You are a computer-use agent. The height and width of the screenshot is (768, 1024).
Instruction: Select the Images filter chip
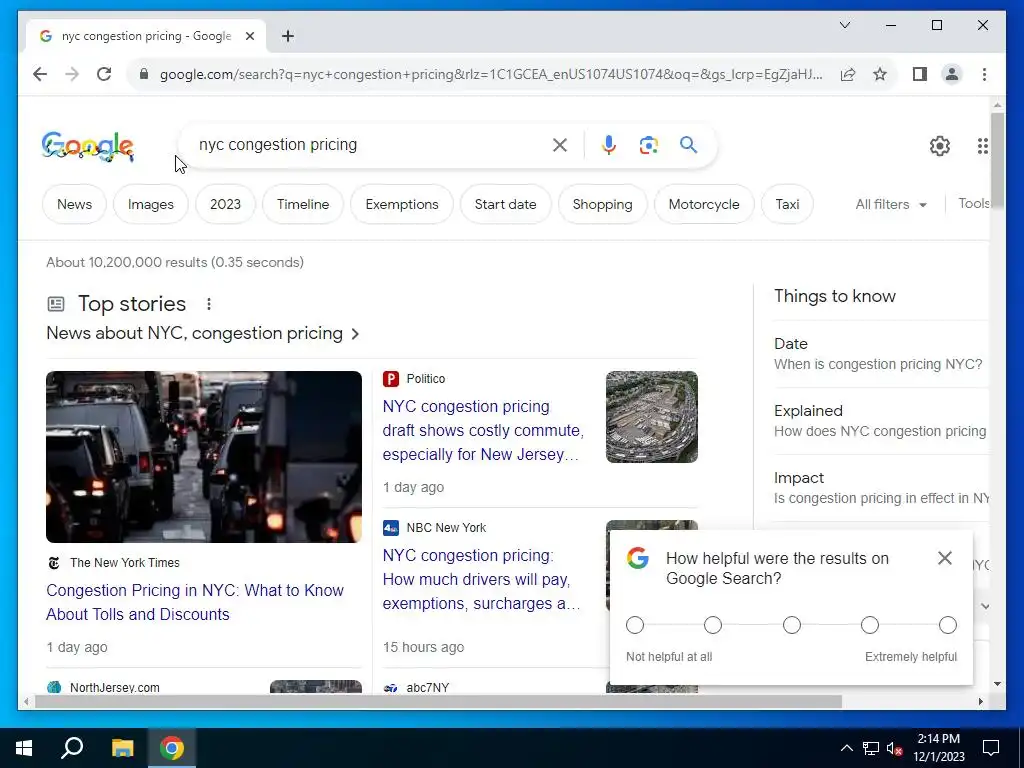tap(151, 204)
